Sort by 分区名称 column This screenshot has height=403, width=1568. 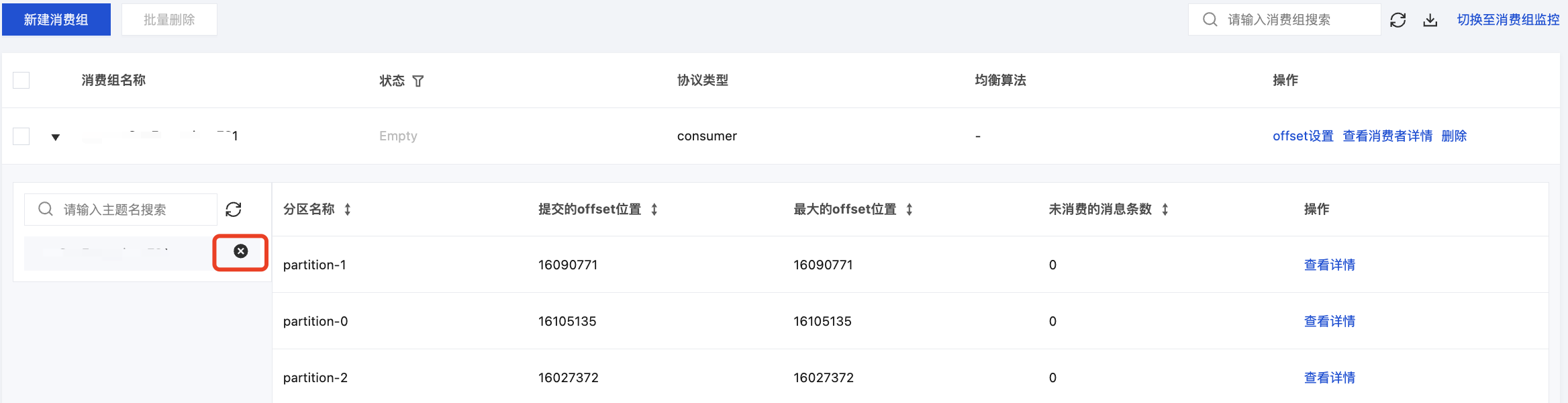click(x=348, y=210)
